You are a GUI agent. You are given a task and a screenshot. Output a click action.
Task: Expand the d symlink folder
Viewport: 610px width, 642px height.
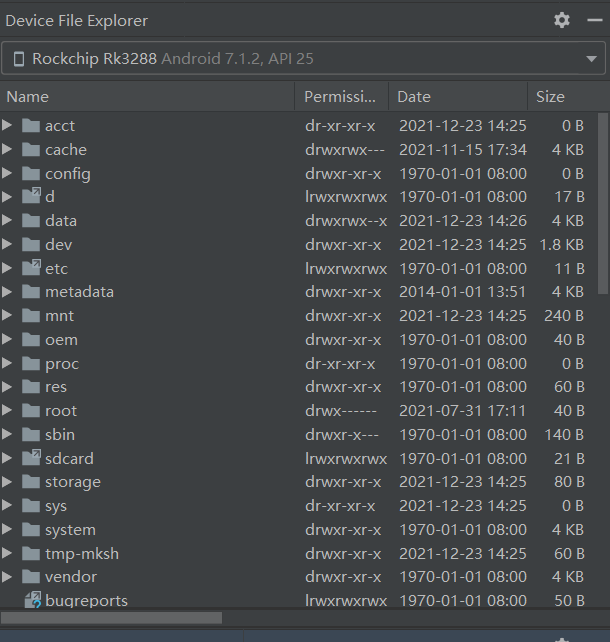tap(7, 197)
